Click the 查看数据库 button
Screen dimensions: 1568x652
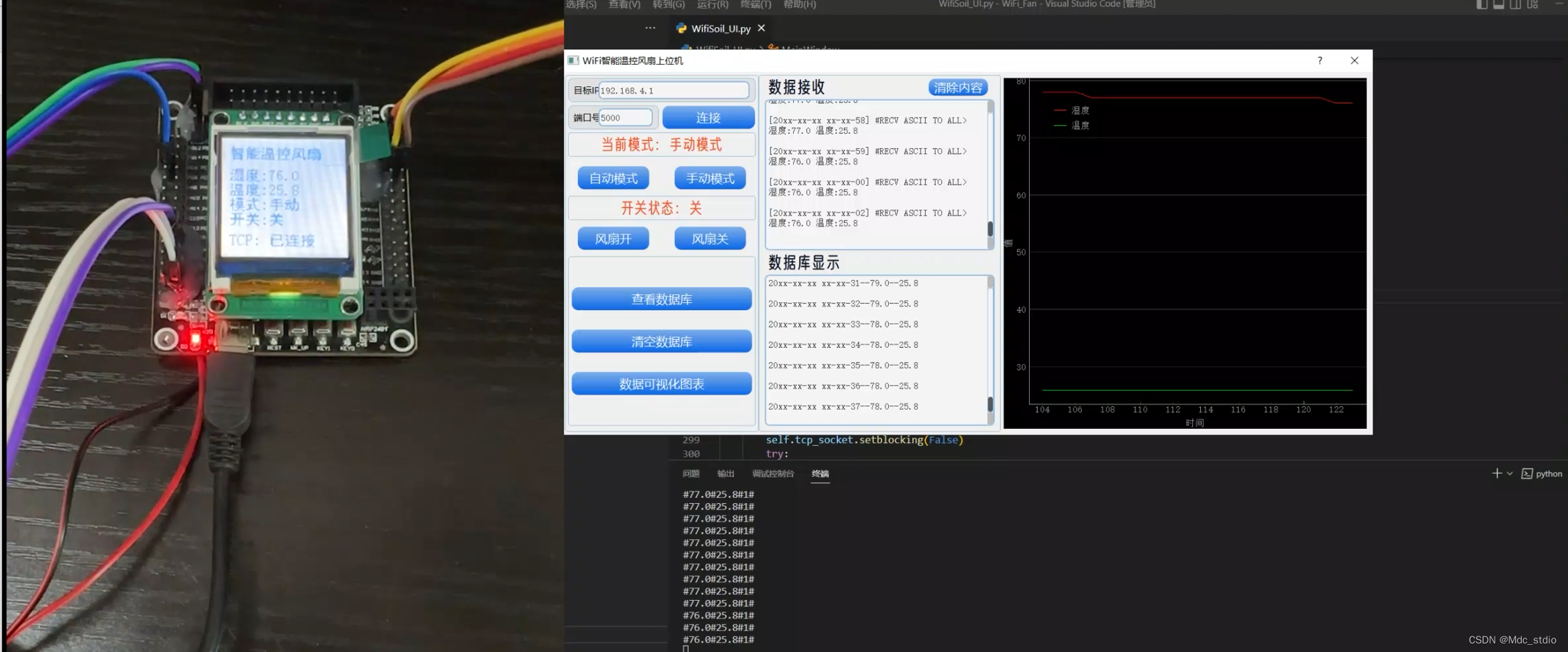[661, 299]
